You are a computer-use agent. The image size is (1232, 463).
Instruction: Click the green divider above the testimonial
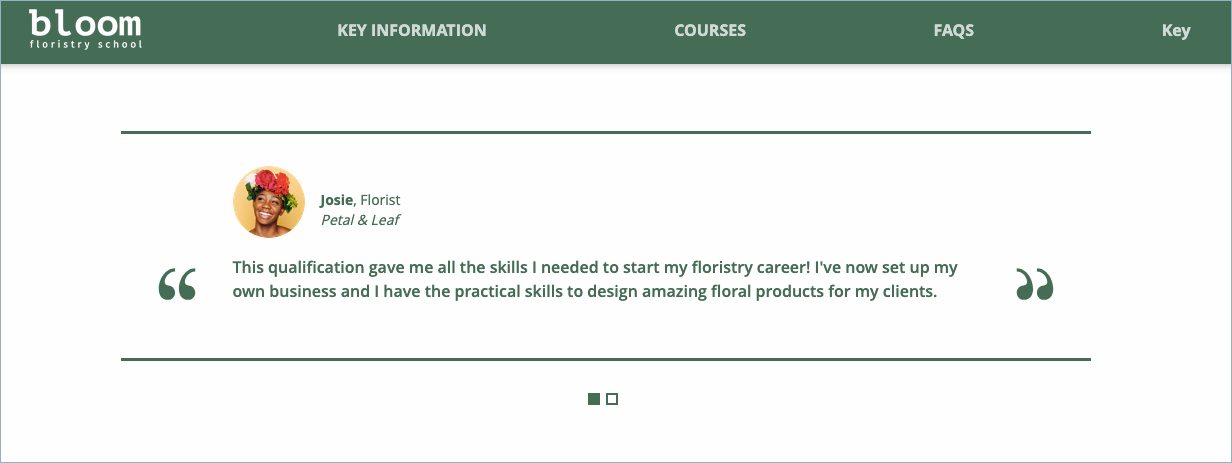(605, 132)
